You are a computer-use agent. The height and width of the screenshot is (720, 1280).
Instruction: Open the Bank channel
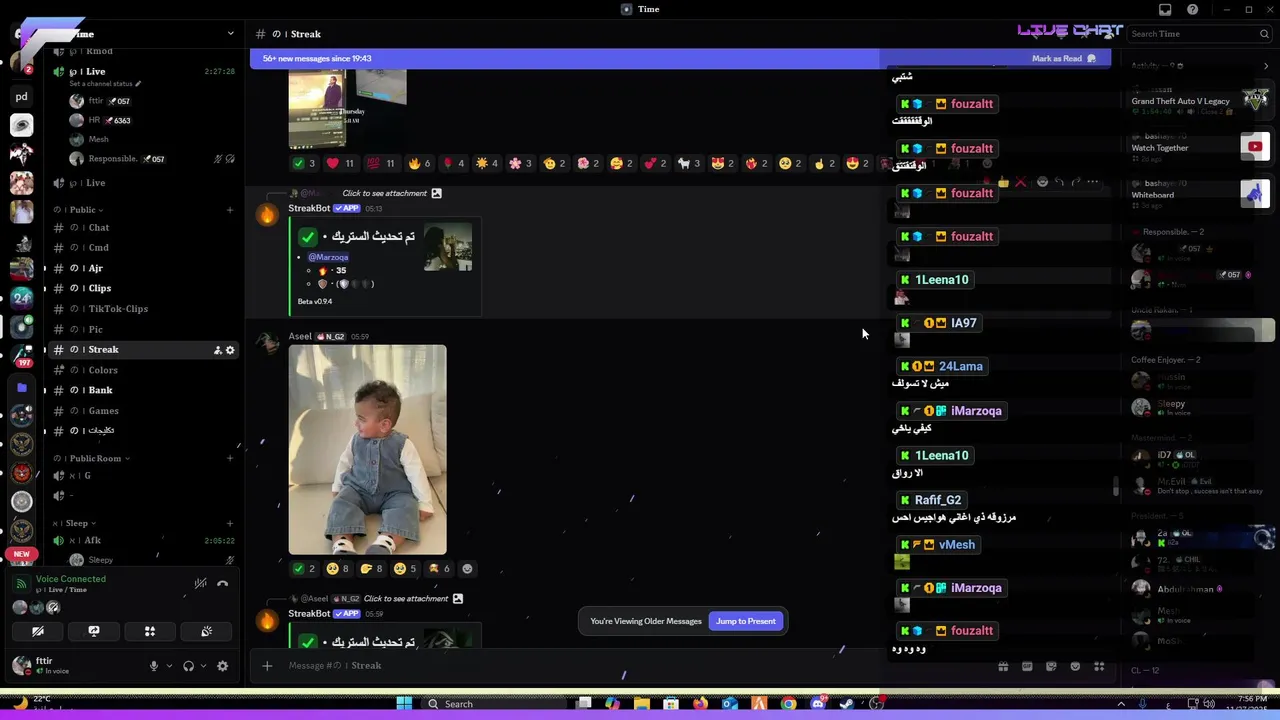point(142,390)
